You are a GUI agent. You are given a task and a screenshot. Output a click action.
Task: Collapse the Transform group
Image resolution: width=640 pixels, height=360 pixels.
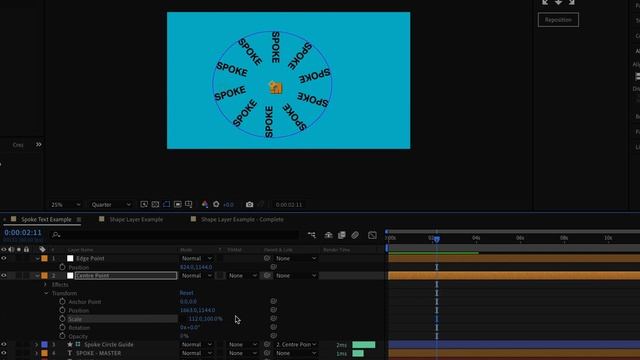coord(45,293)
